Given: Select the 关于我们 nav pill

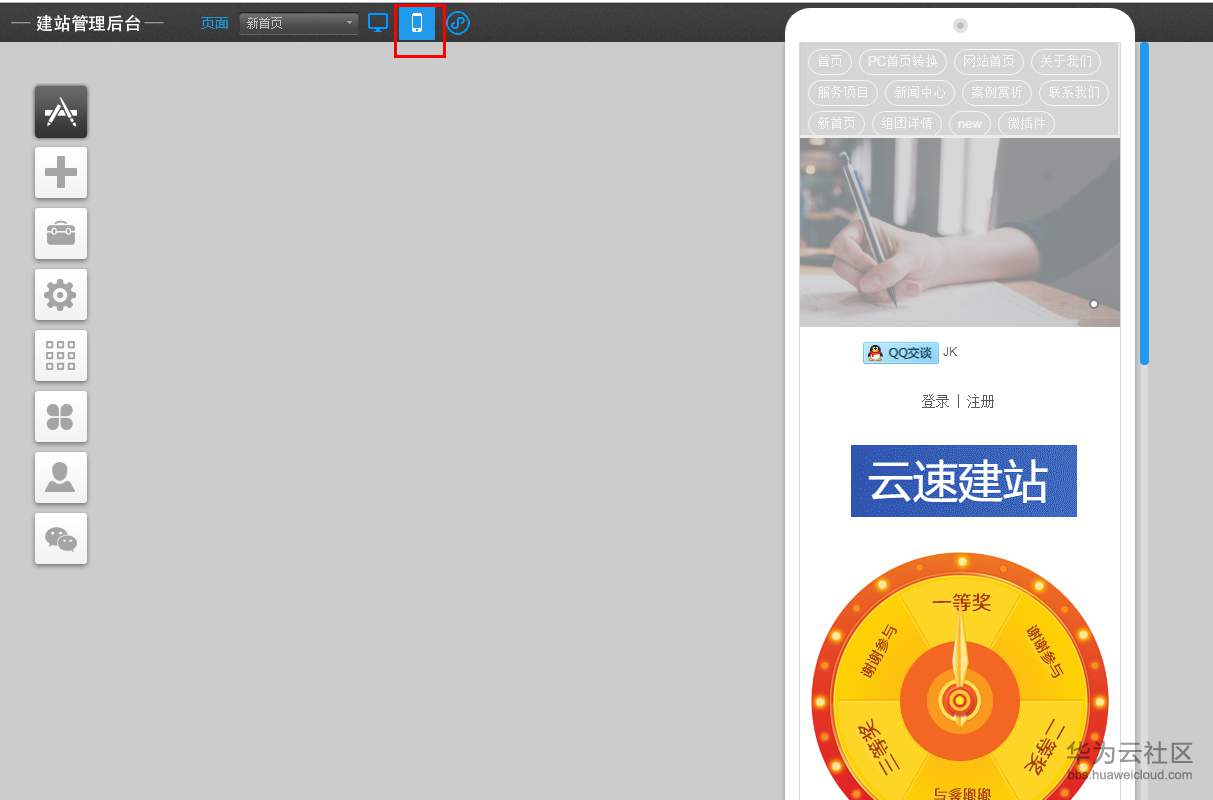Looking at the screenshot, I should point(1066,62).
